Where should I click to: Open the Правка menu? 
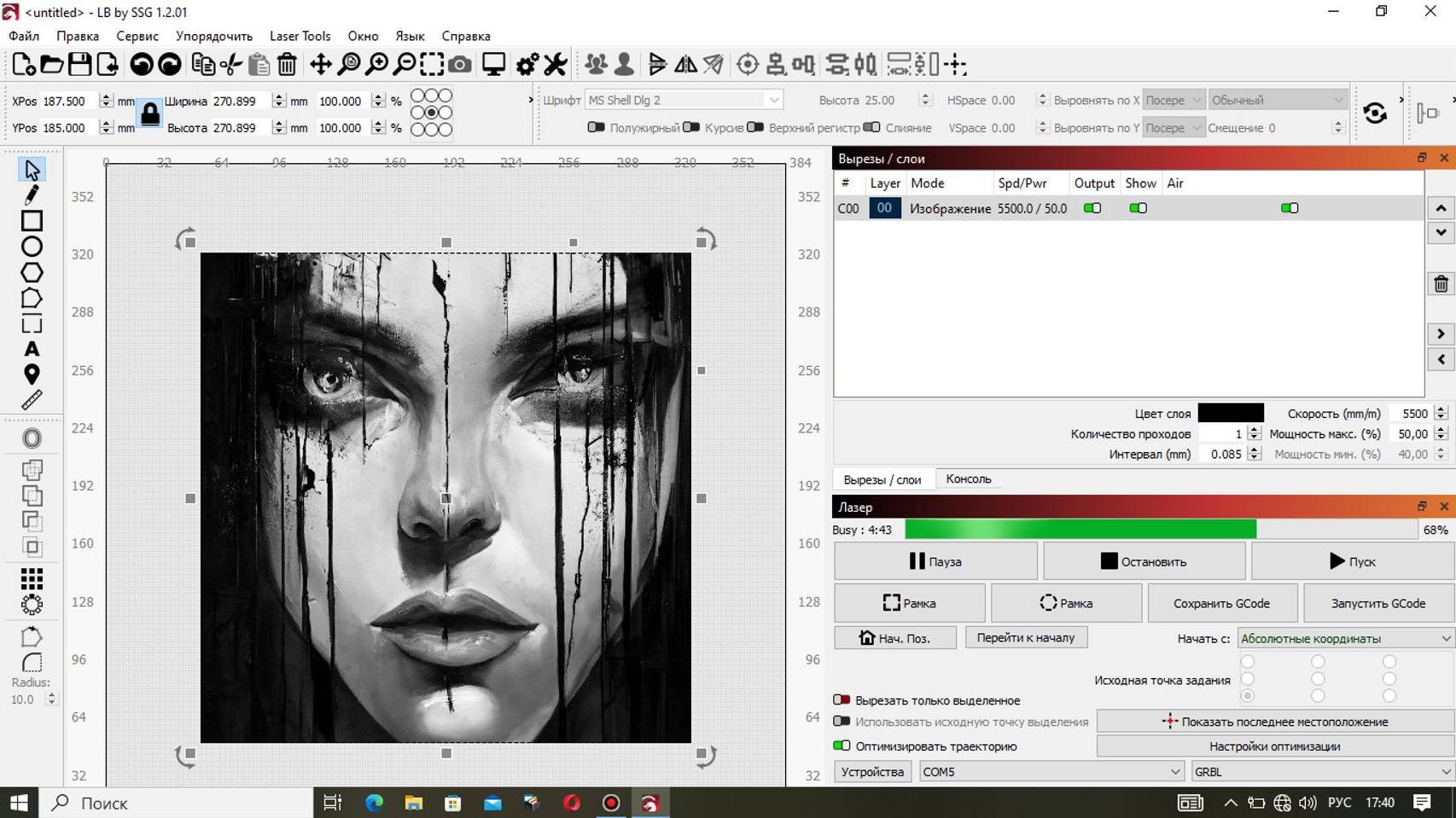point(78,36)
